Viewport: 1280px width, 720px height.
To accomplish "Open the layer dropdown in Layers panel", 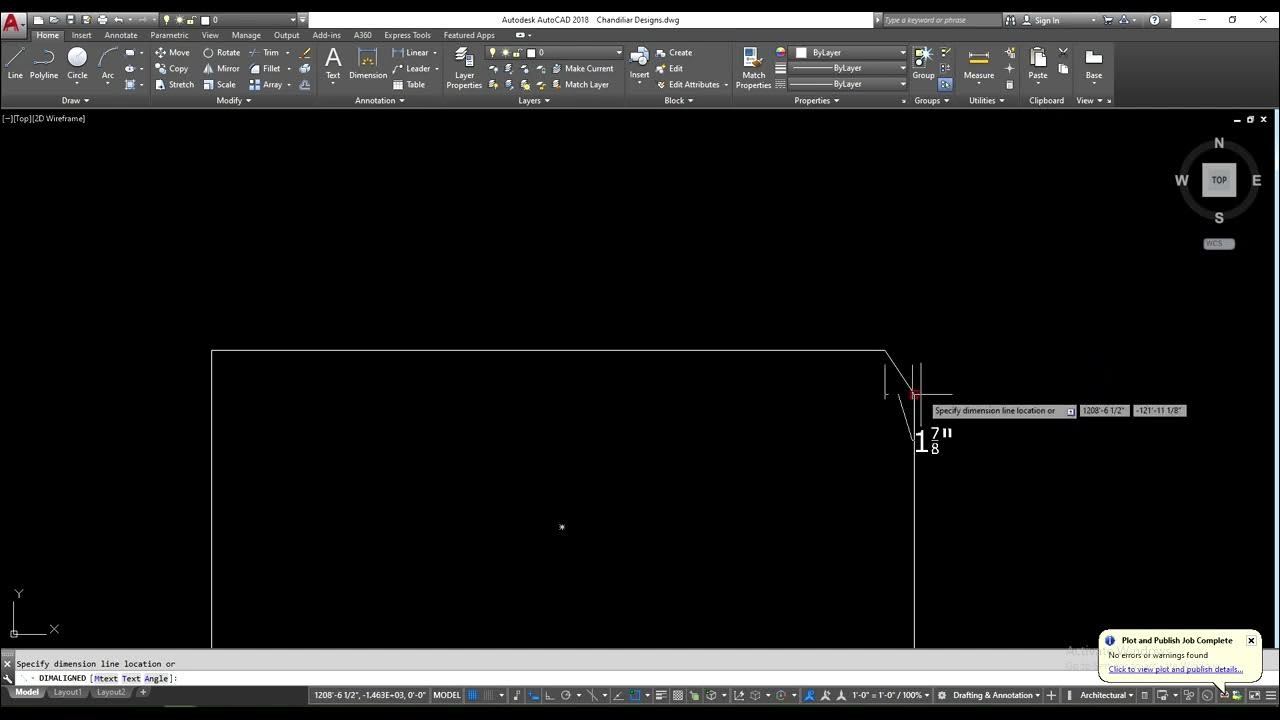I will tap(619, 53).
